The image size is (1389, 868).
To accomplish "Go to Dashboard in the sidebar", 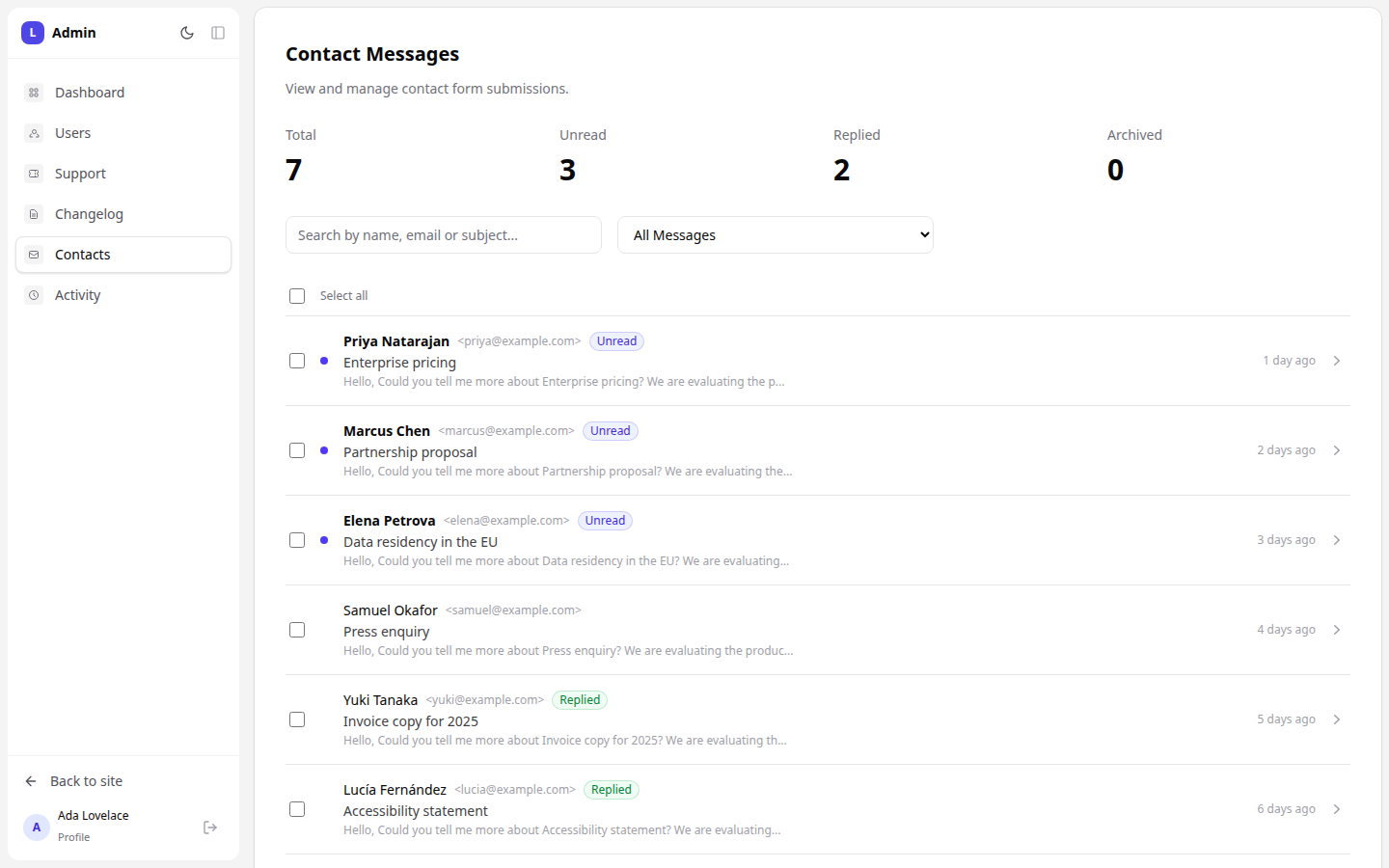I will [123, 93].
